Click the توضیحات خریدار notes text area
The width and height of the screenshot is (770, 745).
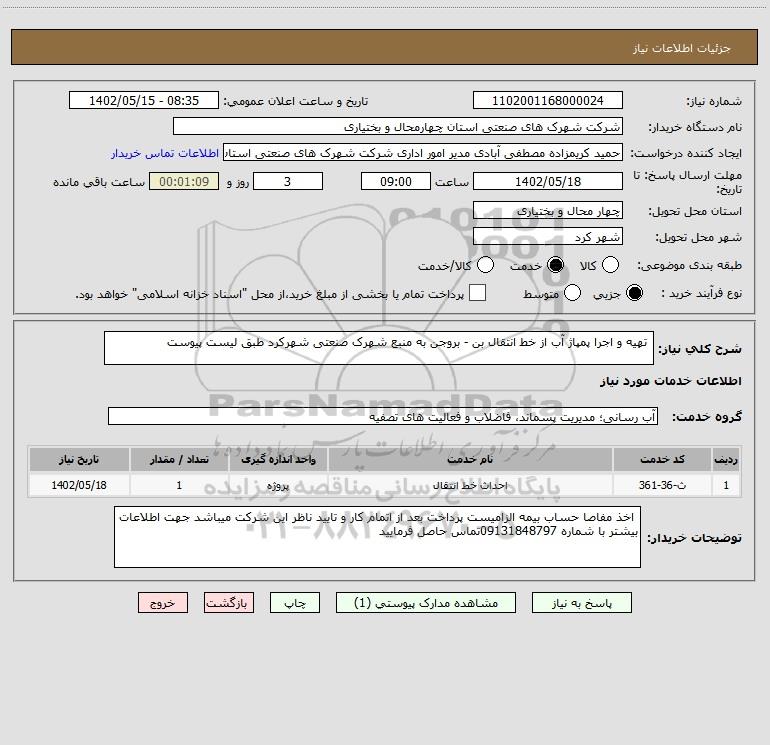[377, 537]
